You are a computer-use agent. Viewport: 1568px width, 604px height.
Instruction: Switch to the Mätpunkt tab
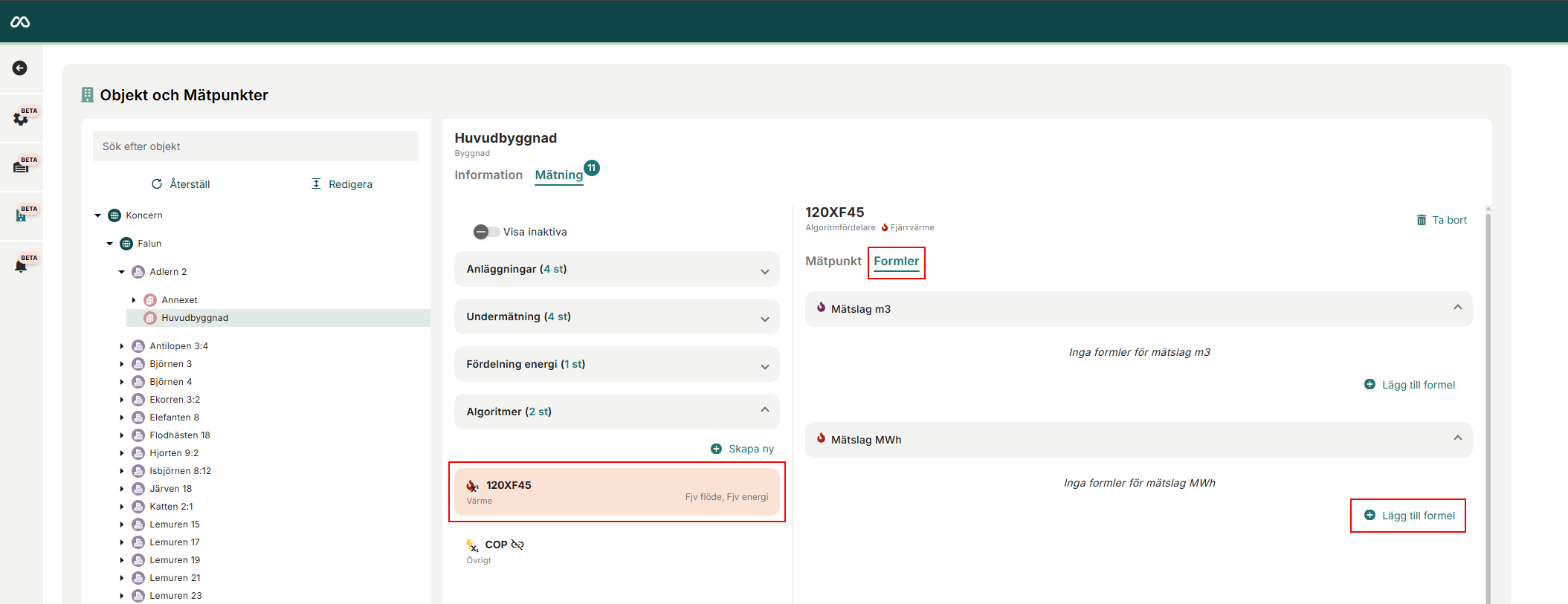pos(833,261)
